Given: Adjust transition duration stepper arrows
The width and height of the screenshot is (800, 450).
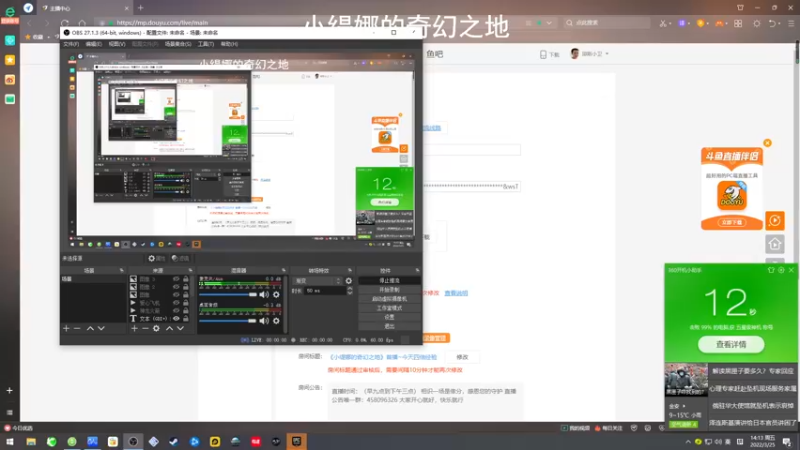Looking at the screenshot, I should [x=349, y=291].
